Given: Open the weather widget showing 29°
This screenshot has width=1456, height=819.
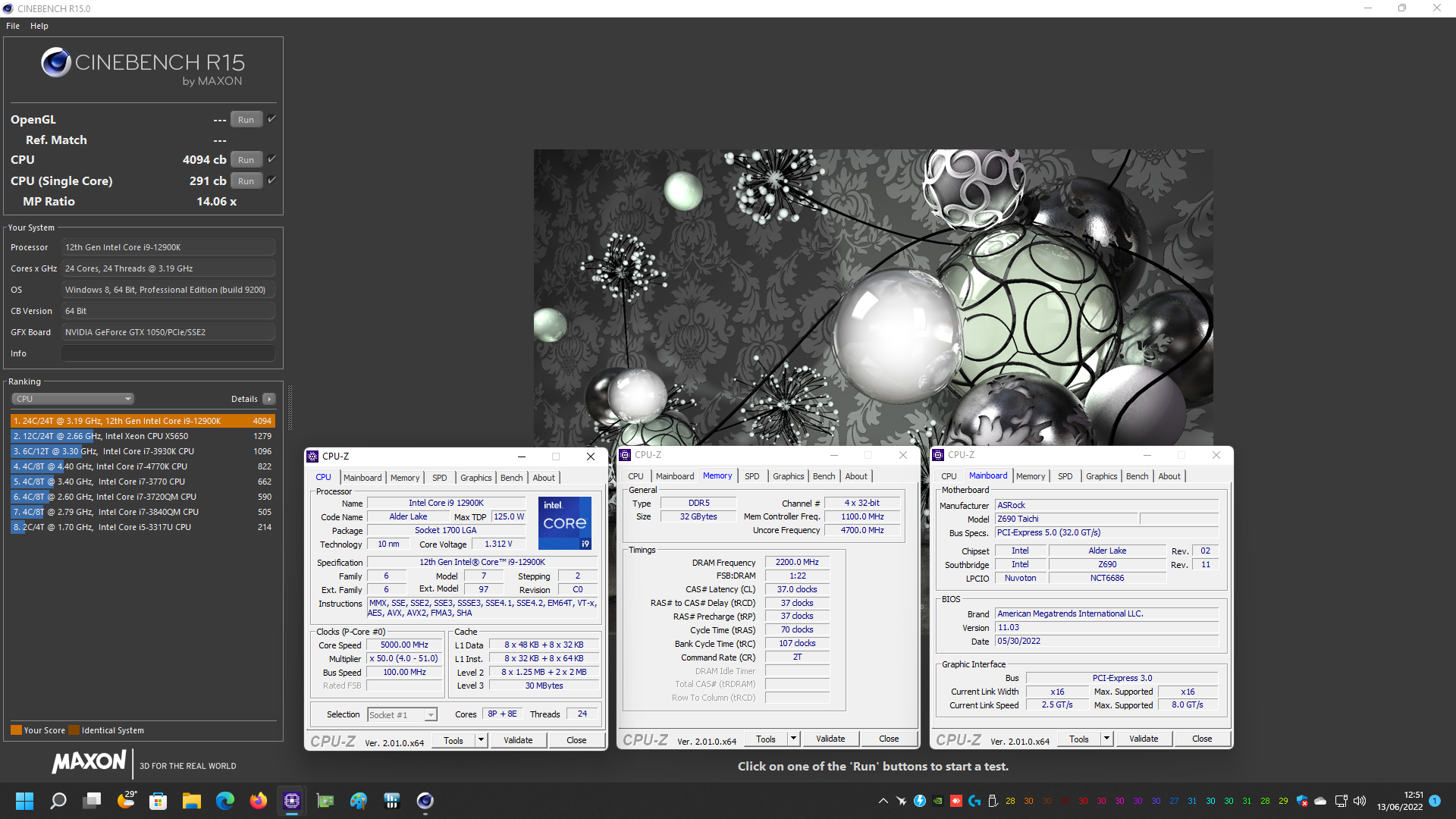Looking at the screenshot, I should tap(126, 801).
